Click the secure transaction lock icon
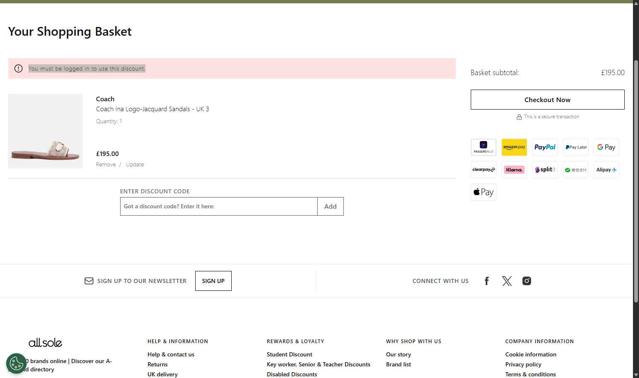The width and height of the screenshot is (639, 378). click(519, 117)
